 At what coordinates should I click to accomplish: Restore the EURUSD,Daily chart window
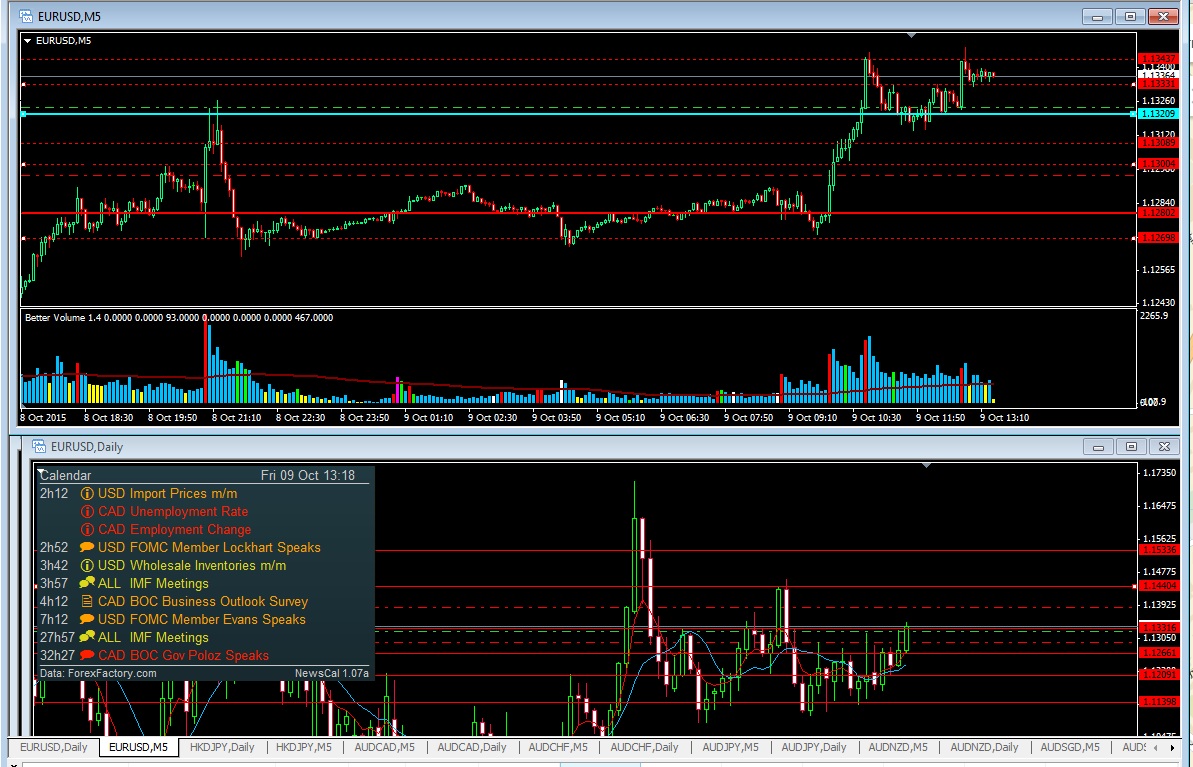(x=1131, y=447)
